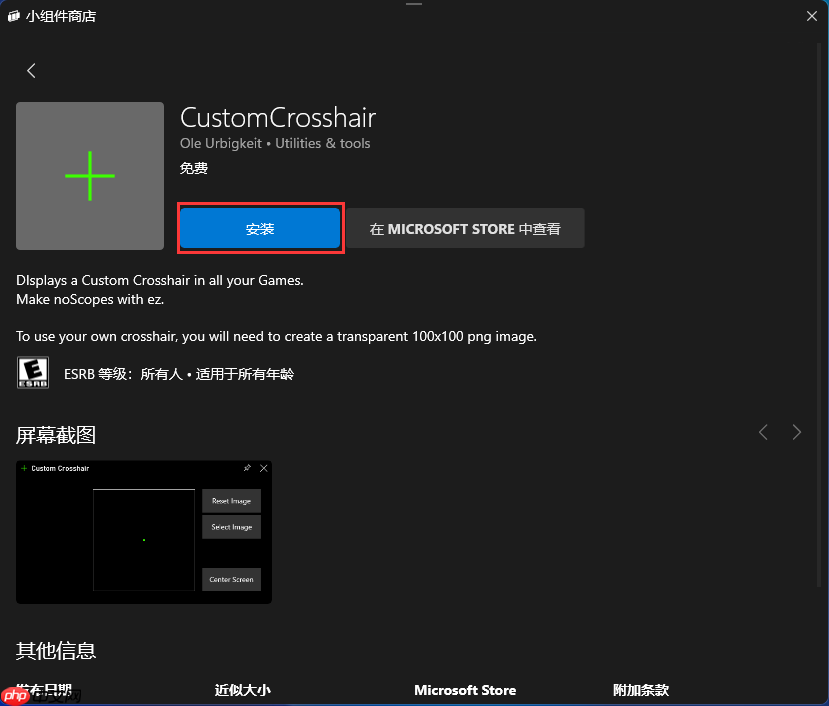829x706 pixels.
Task: Click the drag handle at window top
Action: [414, 4]
